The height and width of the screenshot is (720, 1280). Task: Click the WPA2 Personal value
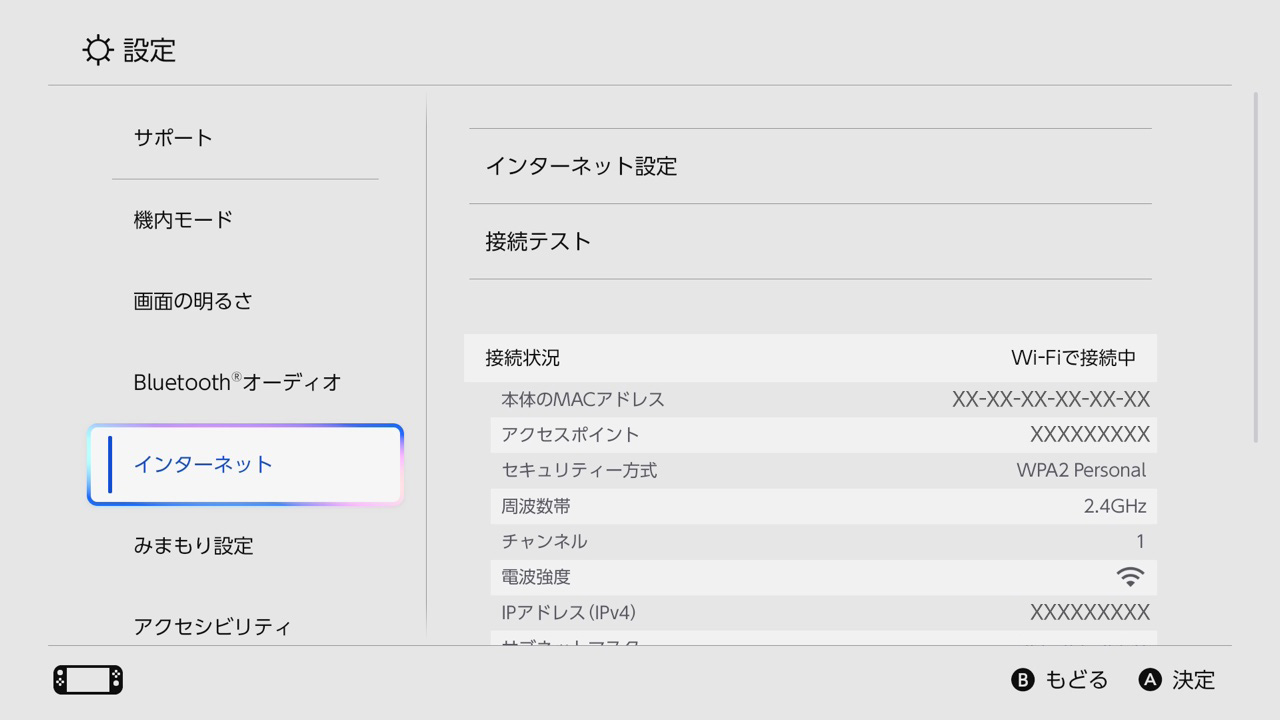point(1081,470)
